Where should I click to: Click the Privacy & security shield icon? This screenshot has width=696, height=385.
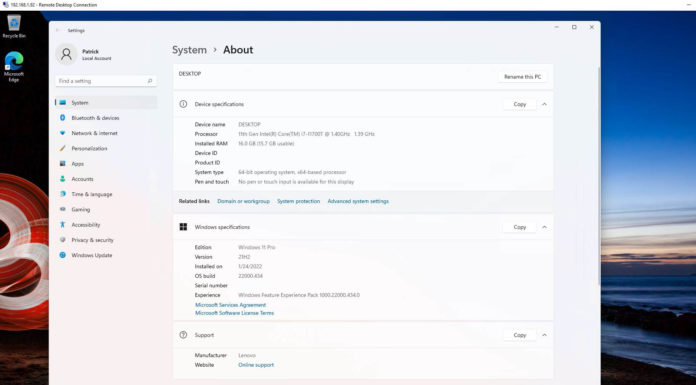tap(63, 240)
